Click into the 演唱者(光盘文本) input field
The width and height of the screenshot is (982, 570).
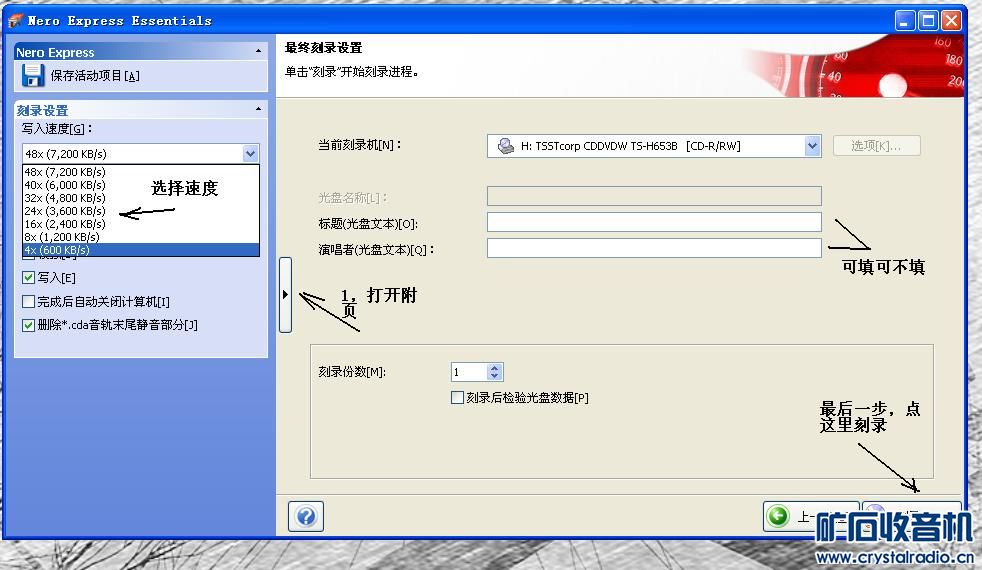(x=654, y=248)
